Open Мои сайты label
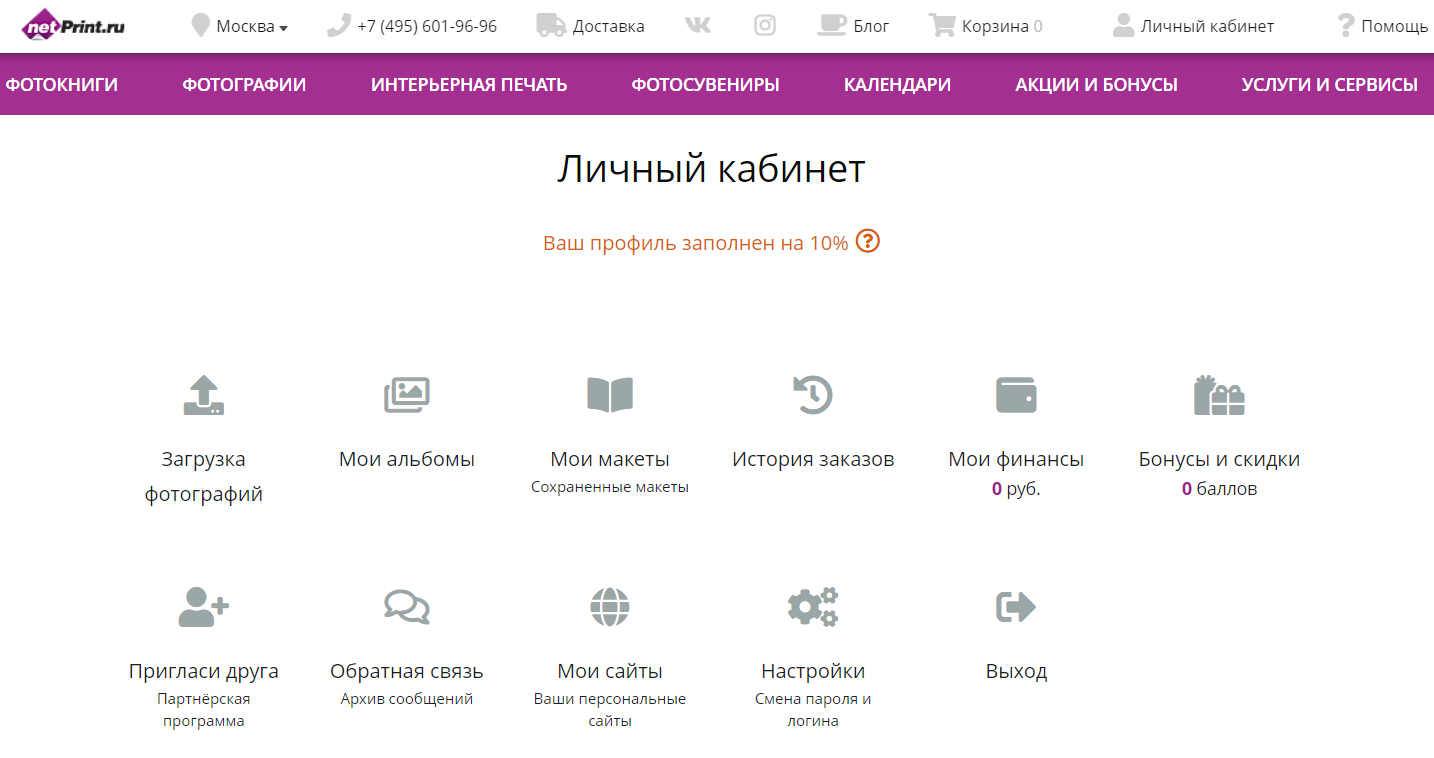 (x=610, y=671)
